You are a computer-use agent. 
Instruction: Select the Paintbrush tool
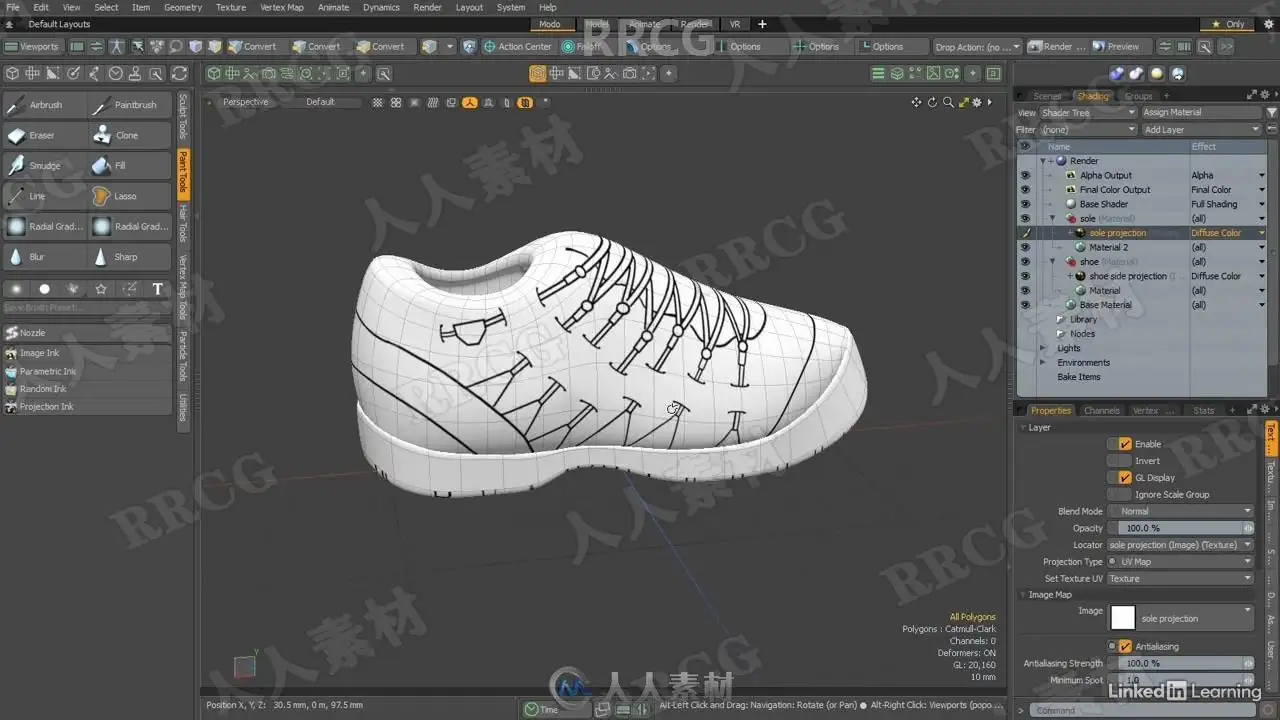(x=130, y=105)
